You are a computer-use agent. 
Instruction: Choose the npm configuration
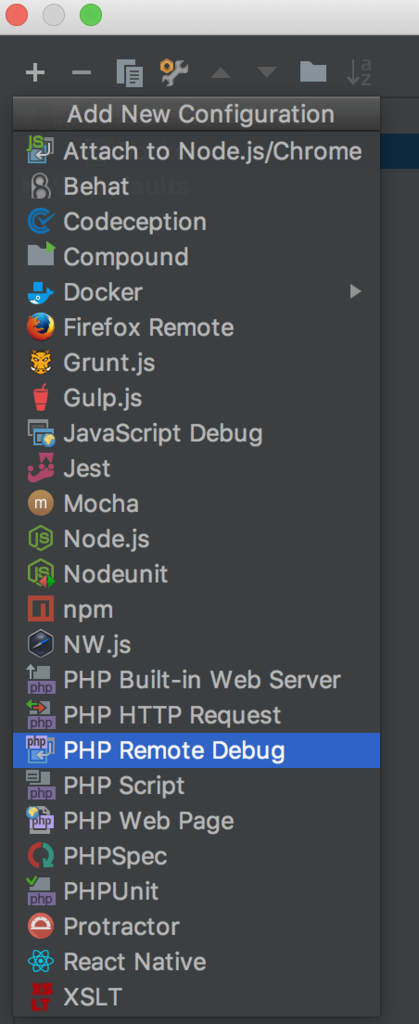tap(196, 609)
